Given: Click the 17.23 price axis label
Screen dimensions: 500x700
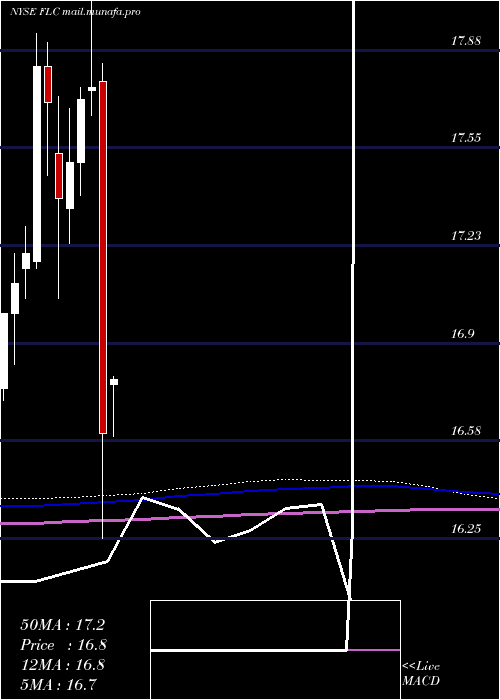Looking at the screenshot, I should 466,236.
